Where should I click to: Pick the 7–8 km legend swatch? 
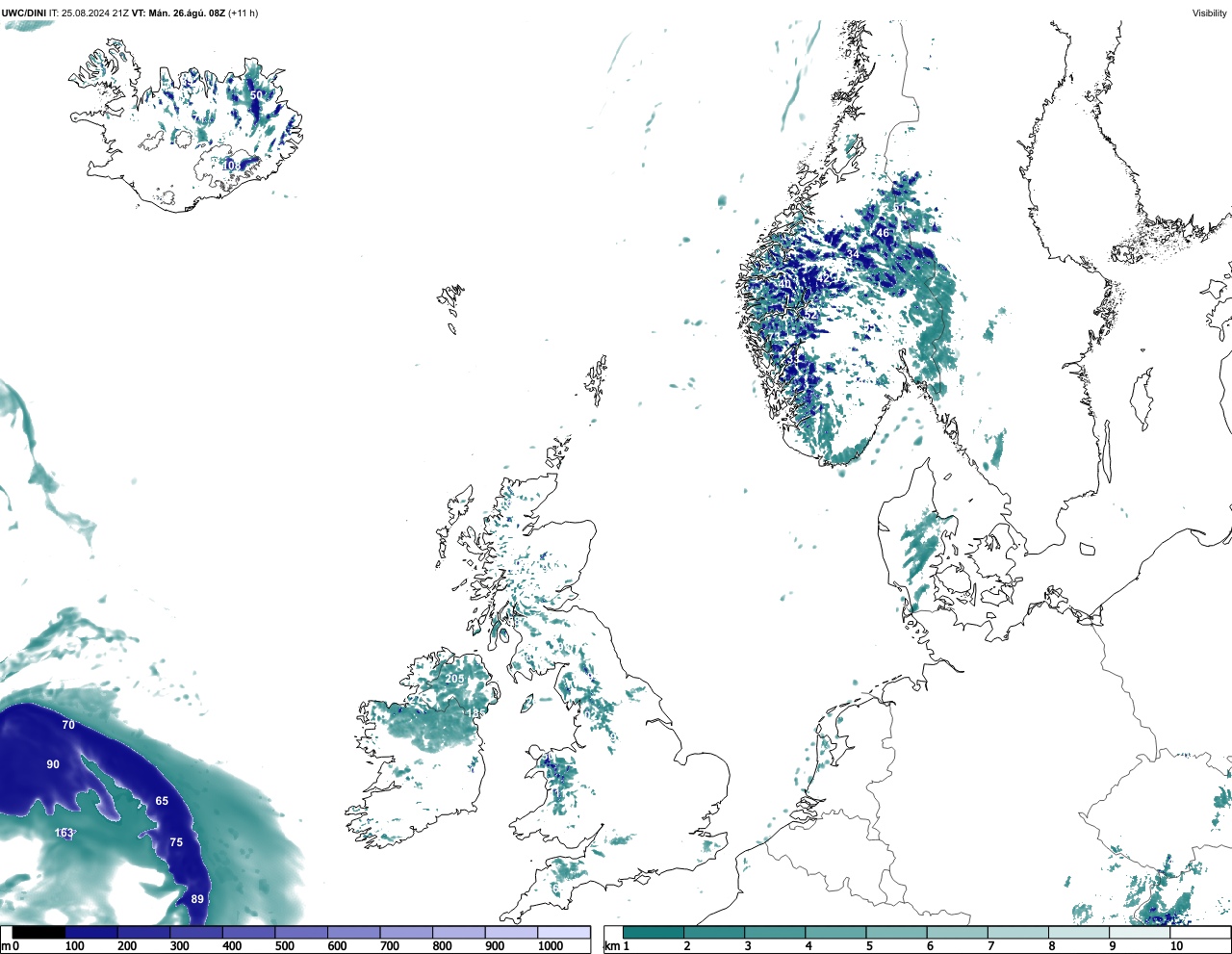click(x=1018, y=932)
